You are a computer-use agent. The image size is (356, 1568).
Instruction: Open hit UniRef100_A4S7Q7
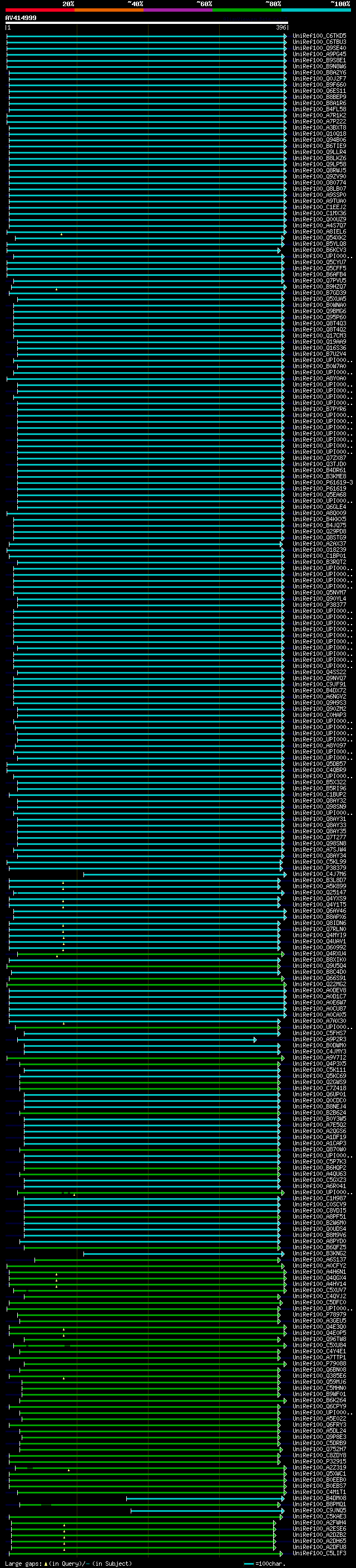click(x=319, y=225)
